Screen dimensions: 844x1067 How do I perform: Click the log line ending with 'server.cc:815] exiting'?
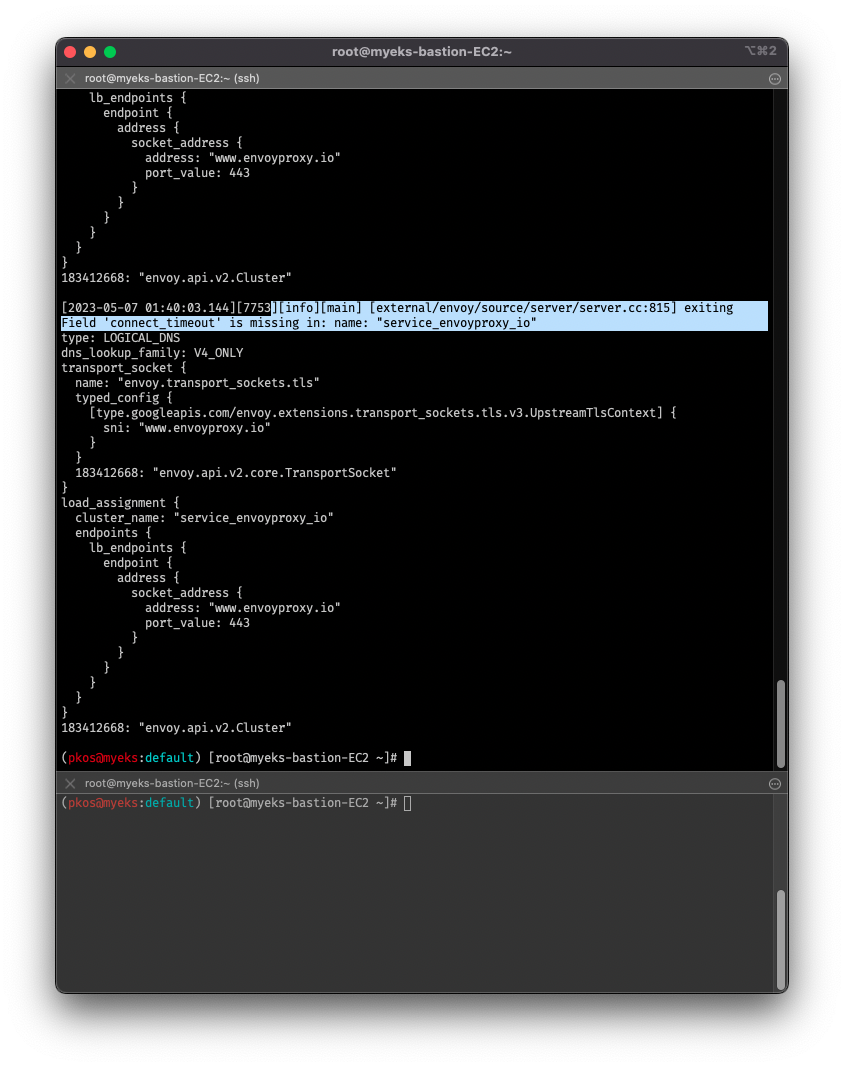397,308
